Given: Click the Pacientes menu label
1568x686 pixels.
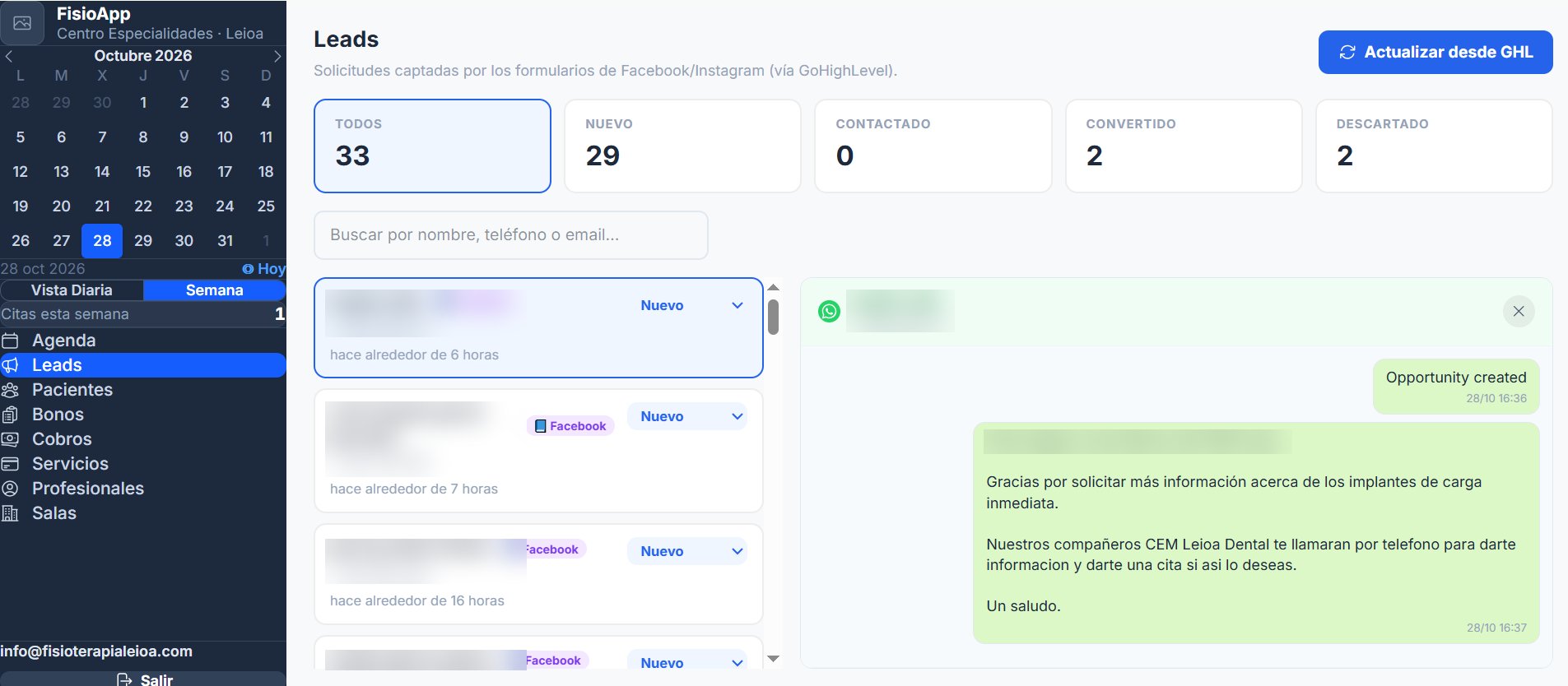Looking at the screenshot, I should [72, 390].
